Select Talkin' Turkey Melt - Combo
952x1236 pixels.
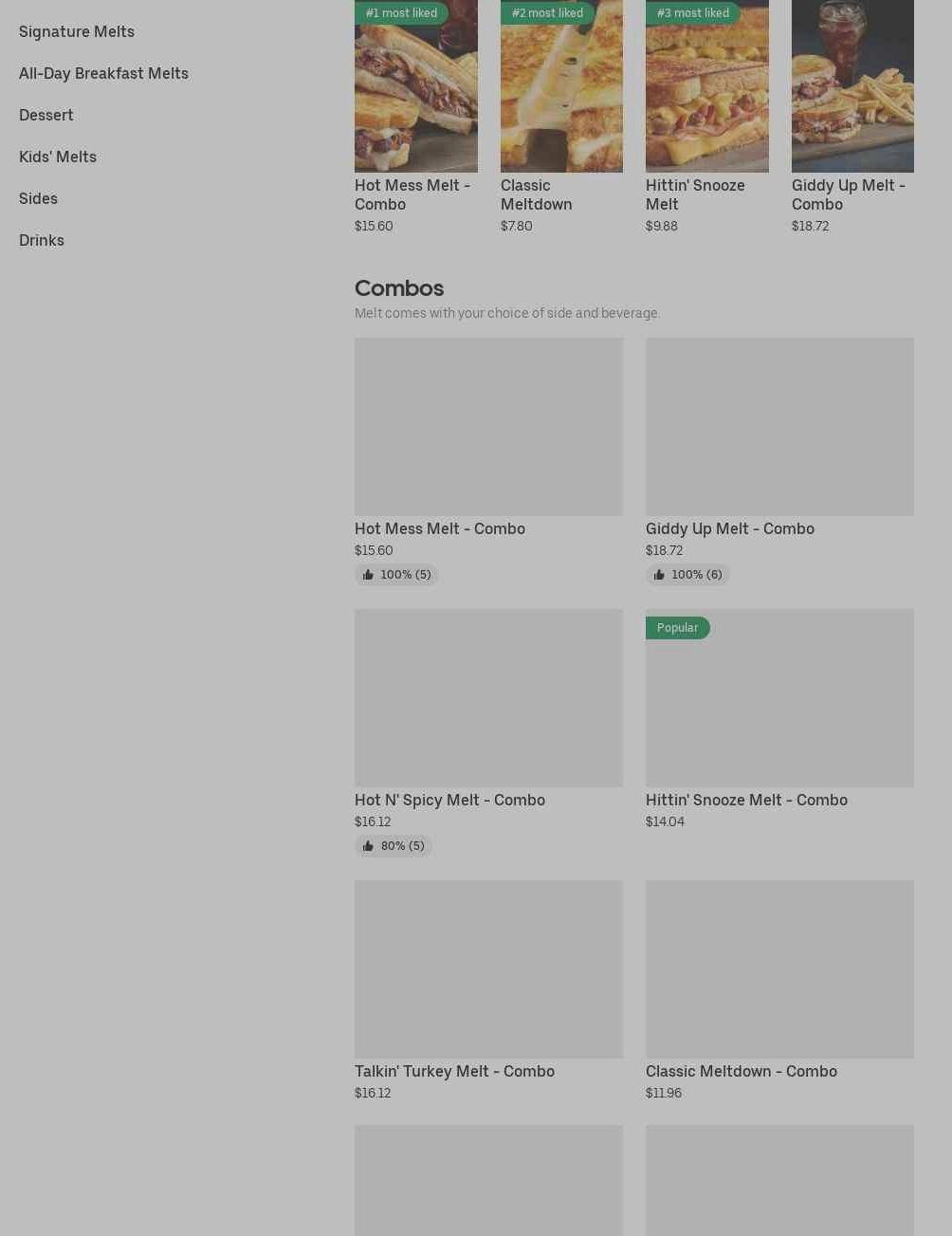click(454, 1071)
